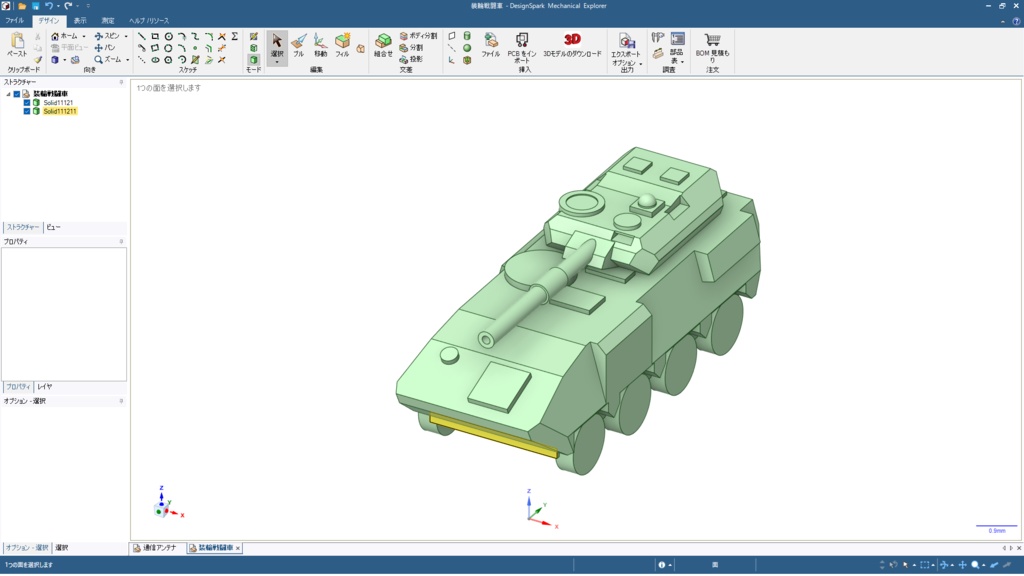Open the 選択 tool dropdown arrow
The height and width of the screenshot is (576, 1024).
[277, 62]
